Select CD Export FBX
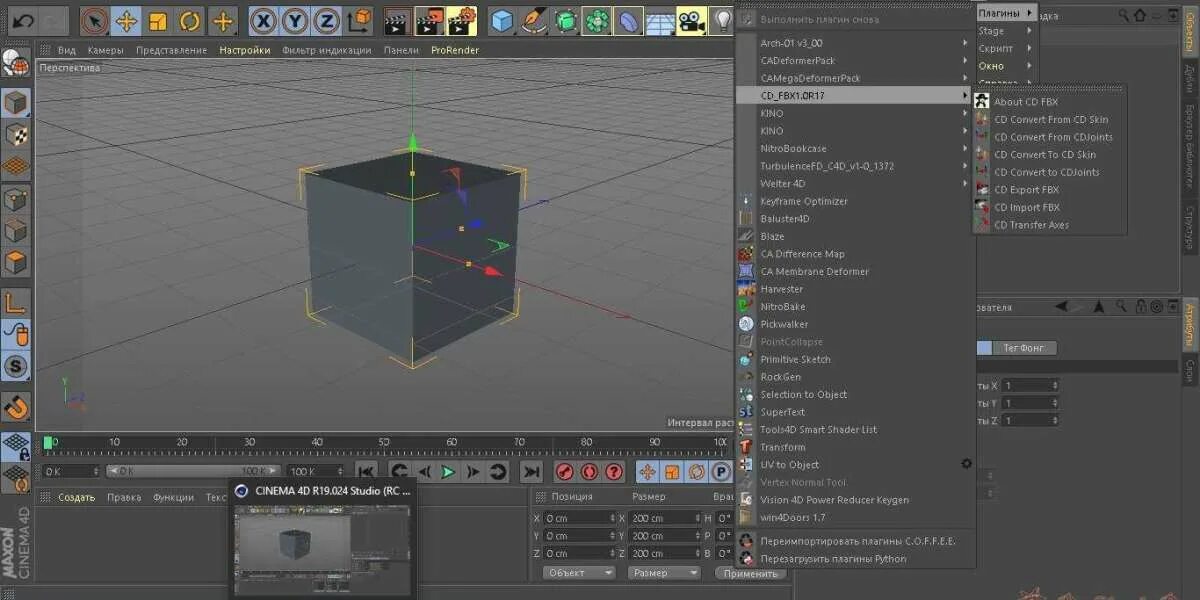Screen dimensions: 1200x600 [1050, 189]
